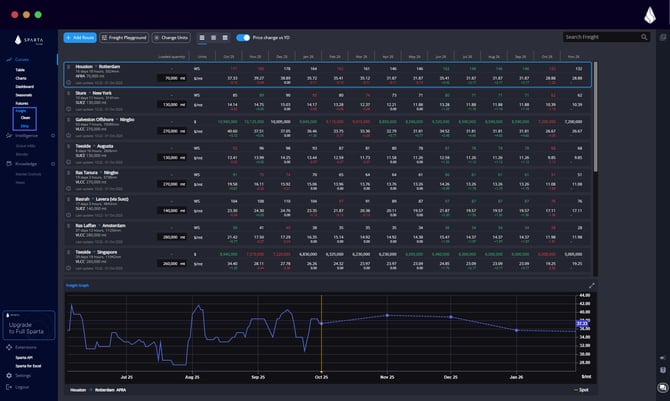Open the Charts page from sidebar

click(21, 78)
